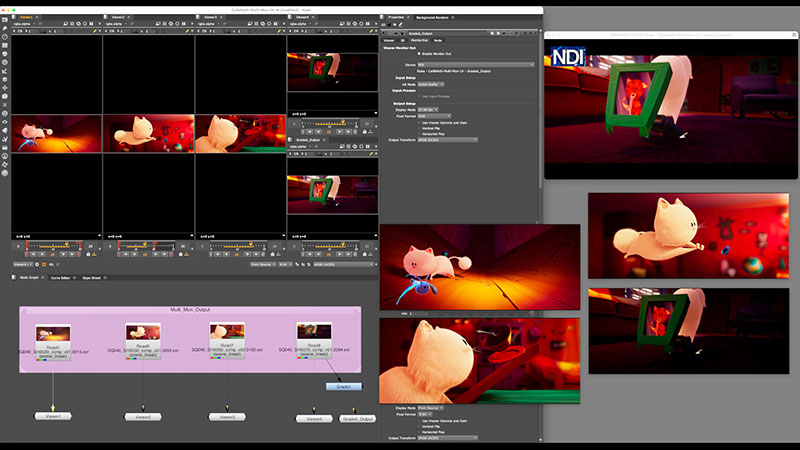Open the Node tab in Properties
Screen dimensions: 800x450
pos(438,40)
